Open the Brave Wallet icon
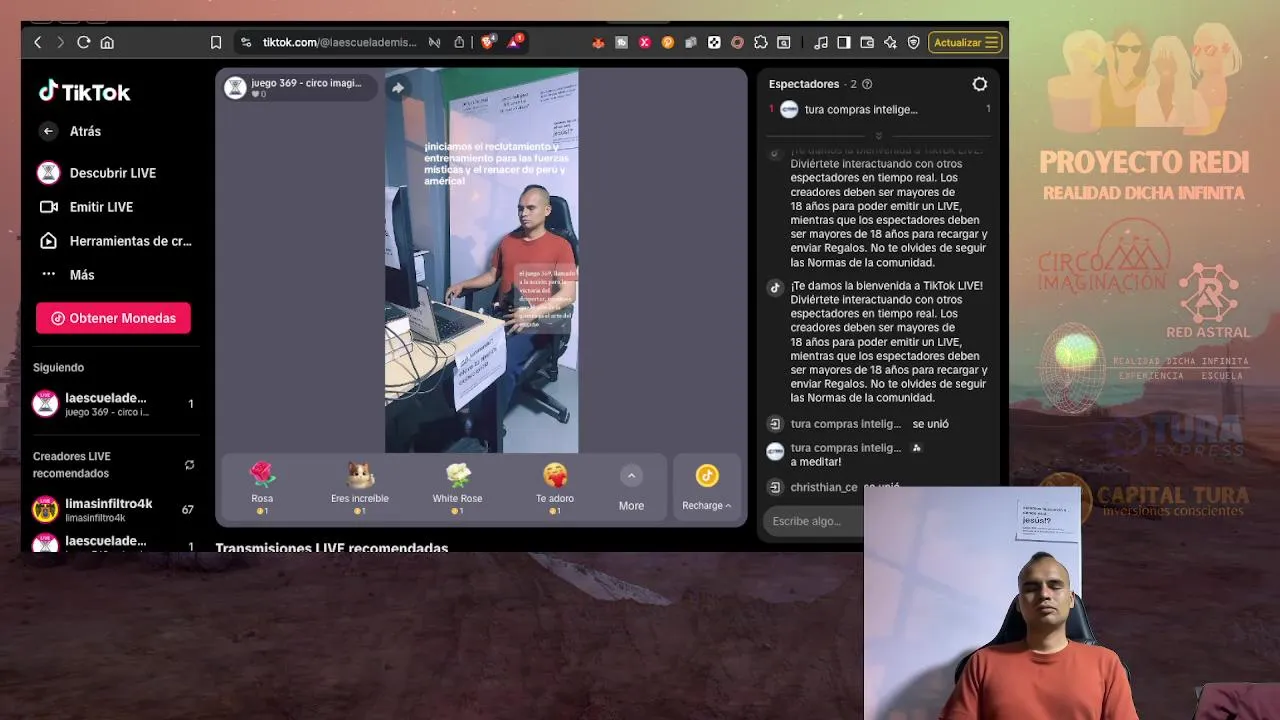Viewport: 1280px width, 720px height. [867, 42]
